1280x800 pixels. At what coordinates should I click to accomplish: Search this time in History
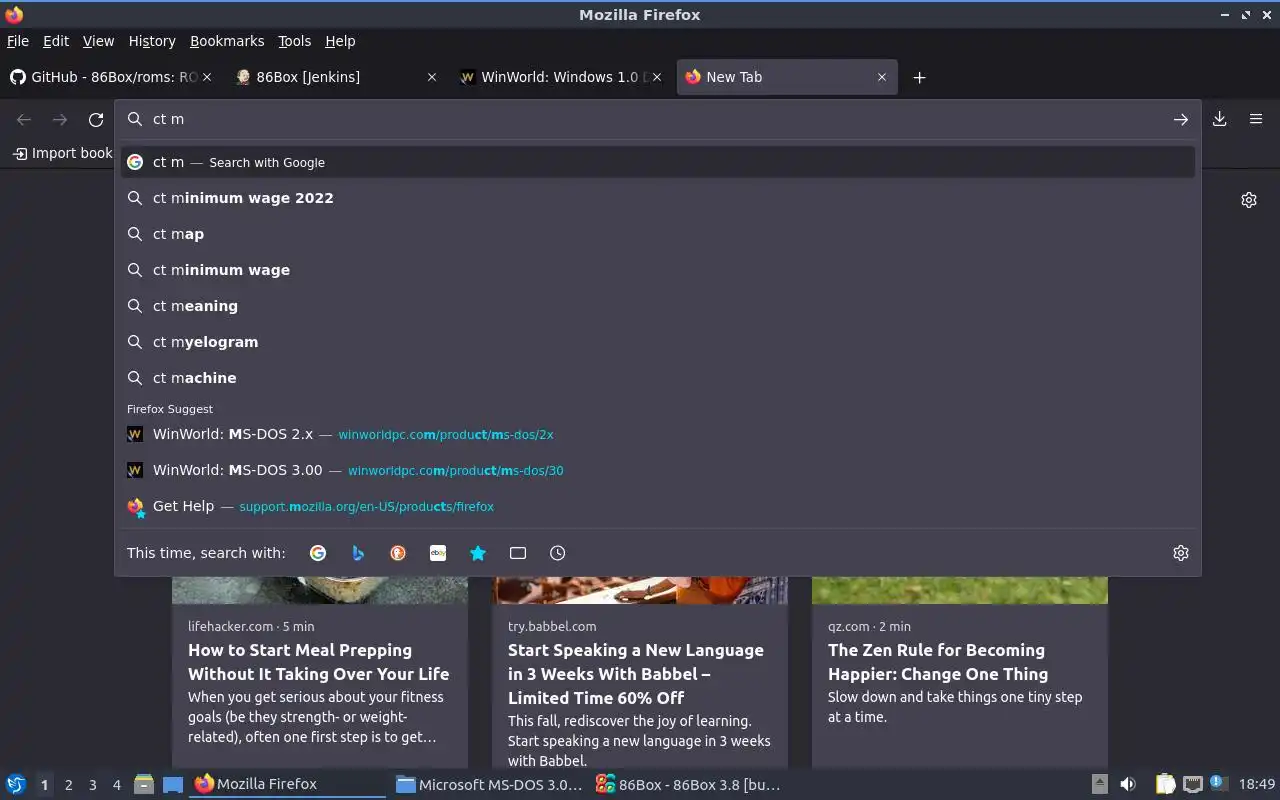[x=558, y=553]
